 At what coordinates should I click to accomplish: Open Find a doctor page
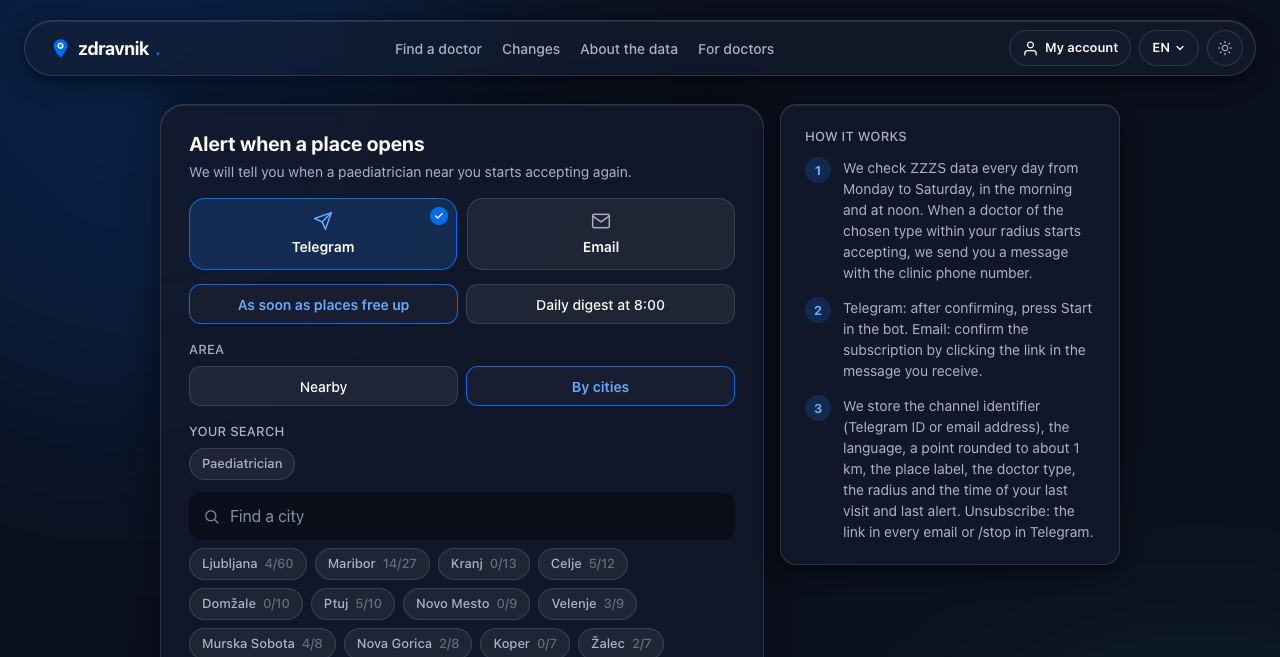[x=438, y=49]
